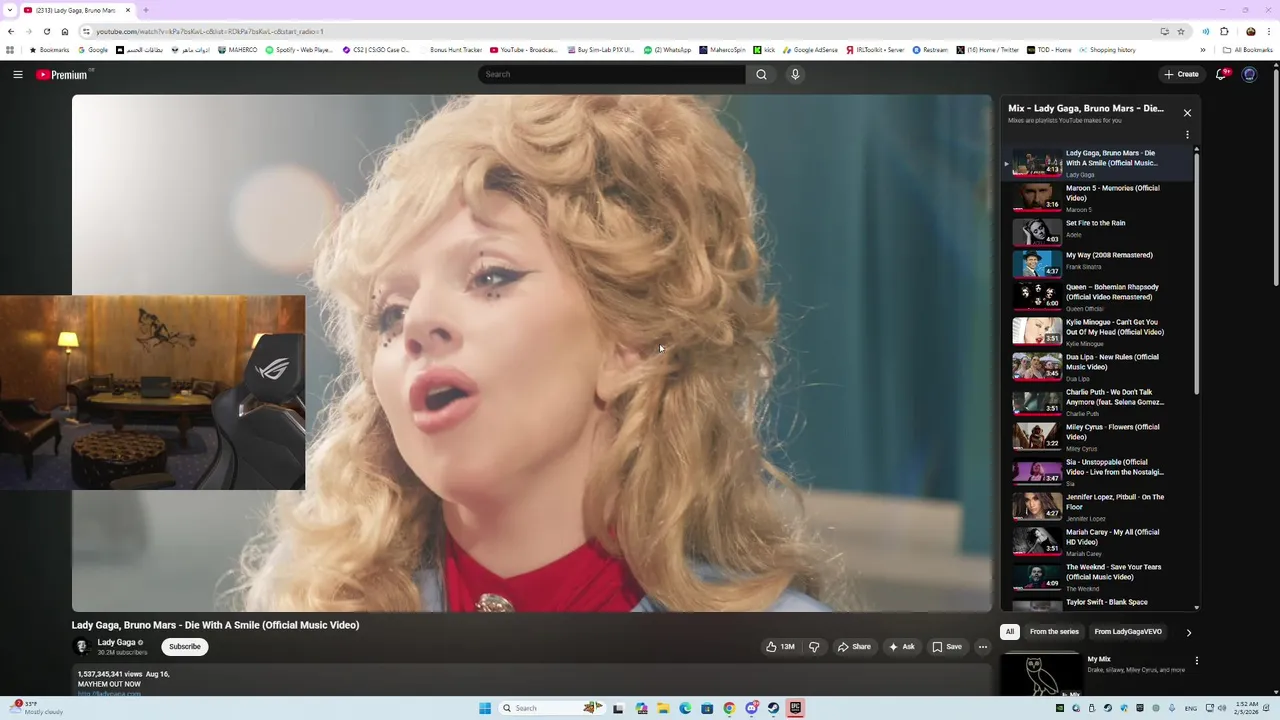Viewport: 1280px width, 720px height.
Task: Open the Lady Gaga channel avatar
Action: [x=82, y=647]
